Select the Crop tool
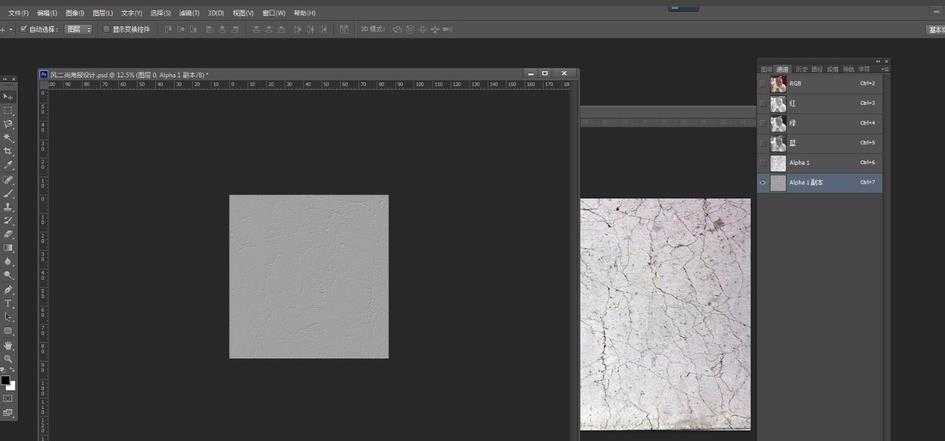Screen dimensions: 945x441 [8, 151]
